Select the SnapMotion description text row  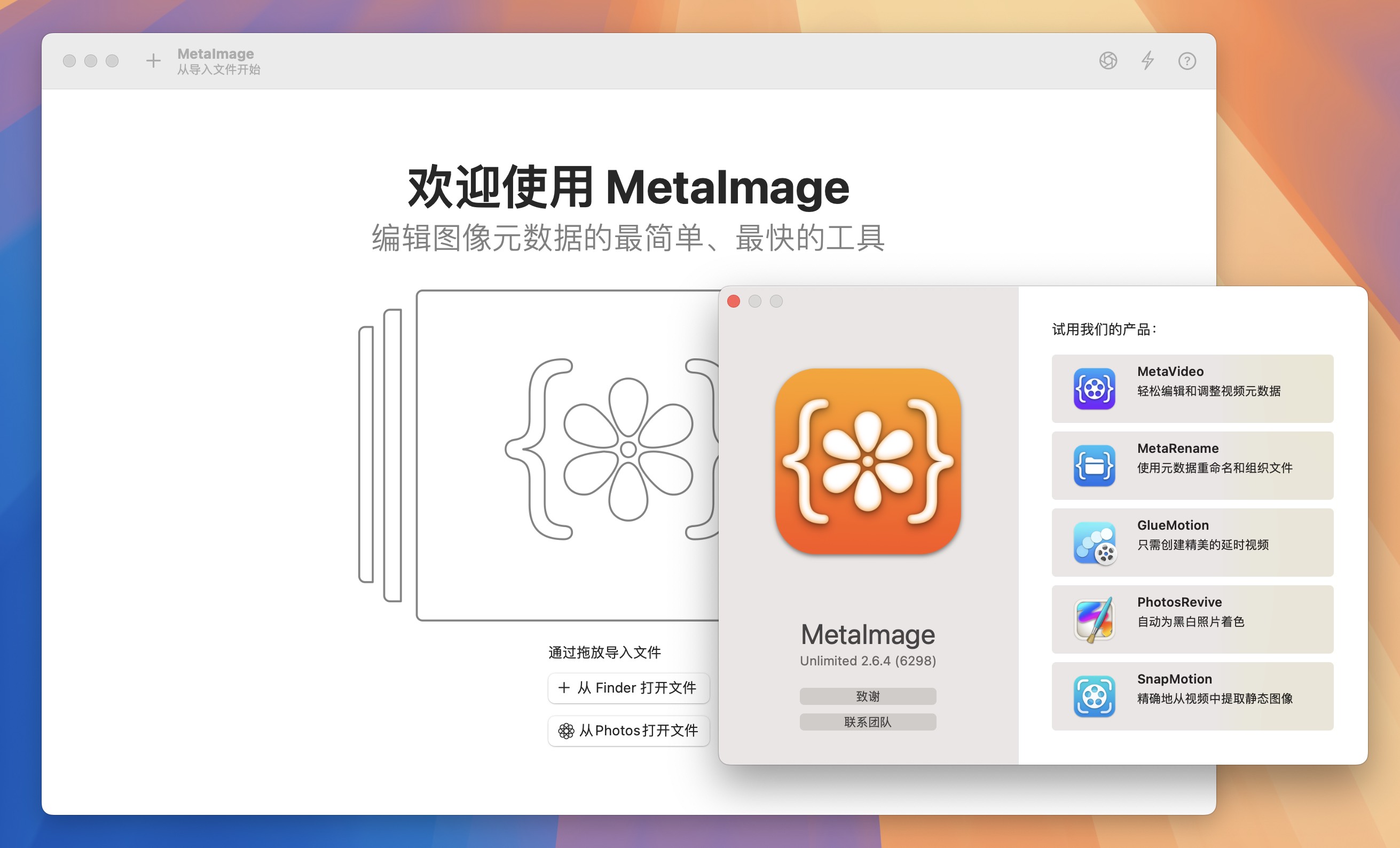[x=1214, y=698]
